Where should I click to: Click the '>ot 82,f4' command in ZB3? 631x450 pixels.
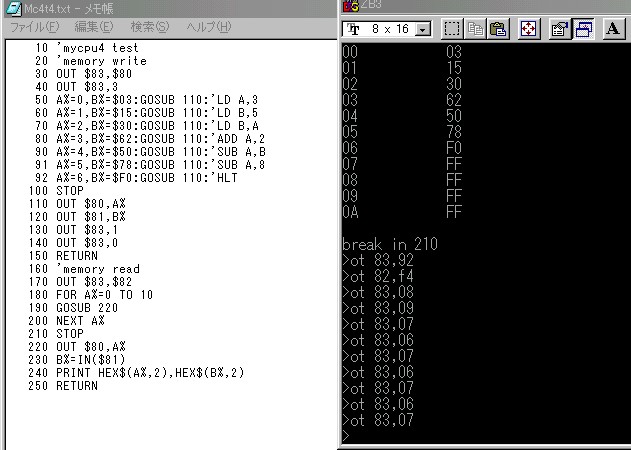(378, 277)
